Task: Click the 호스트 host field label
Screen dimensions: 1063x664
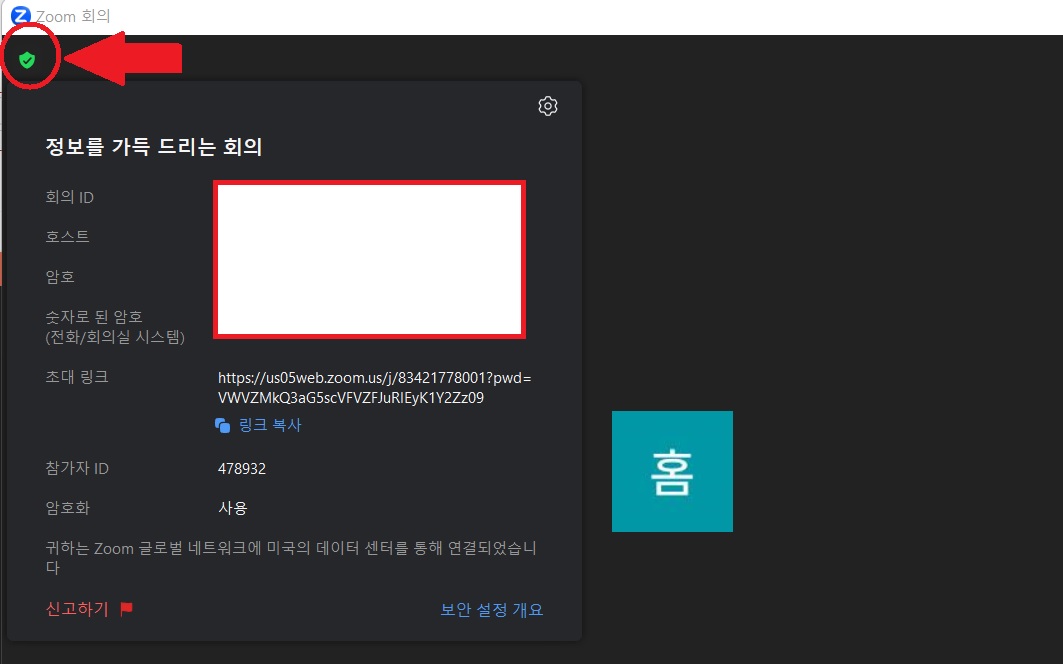Action: click(68, 236)
